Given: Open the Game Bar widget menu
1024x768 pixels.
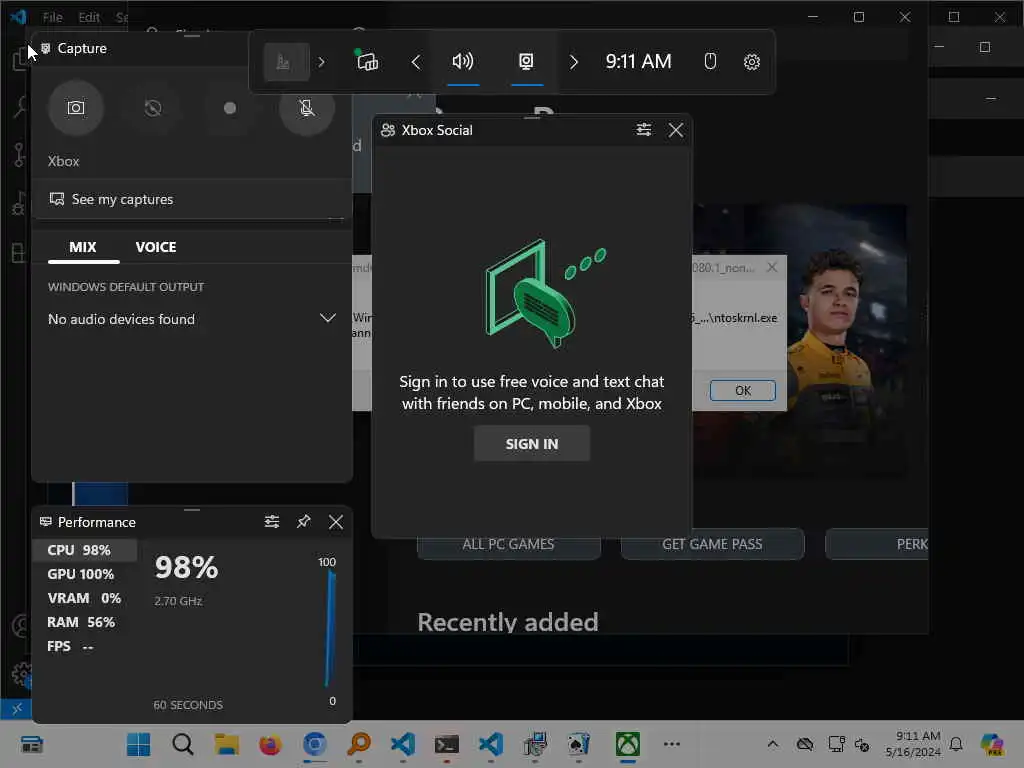Looking at the screenshot, I should coord(286,62).
